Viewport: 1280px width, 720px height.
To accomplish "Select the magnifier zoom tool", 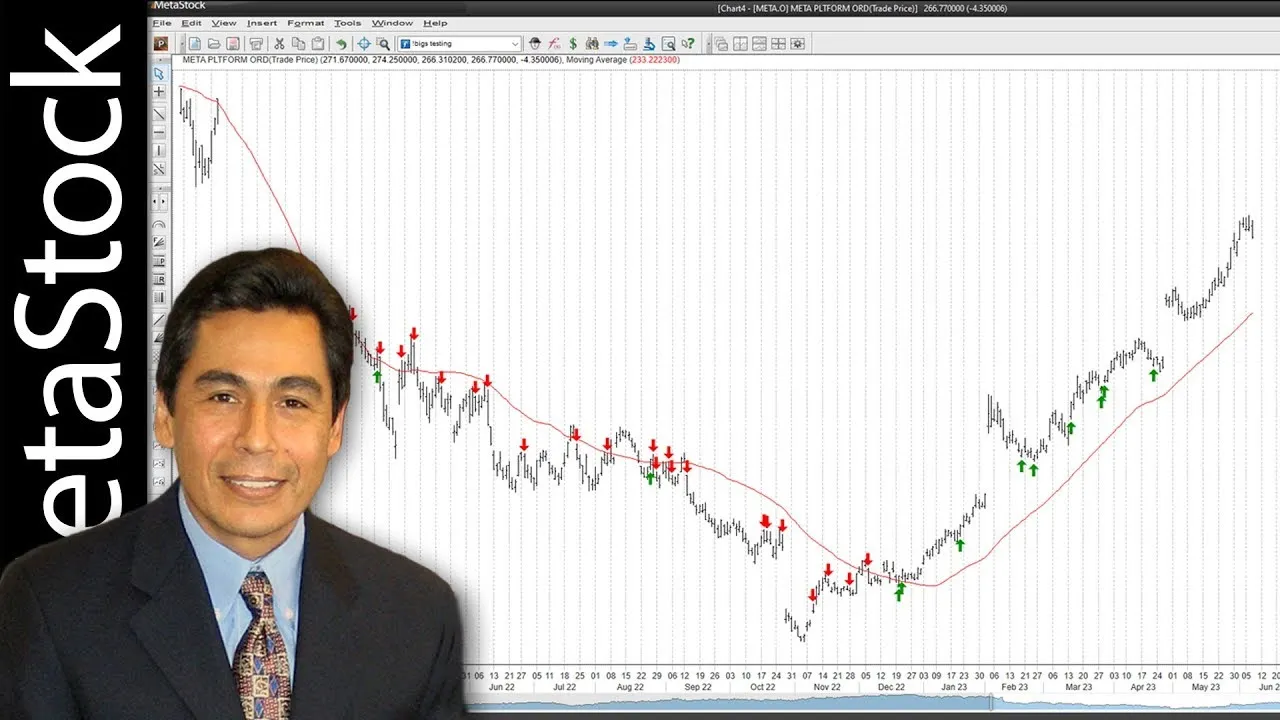I will point(383,44).
